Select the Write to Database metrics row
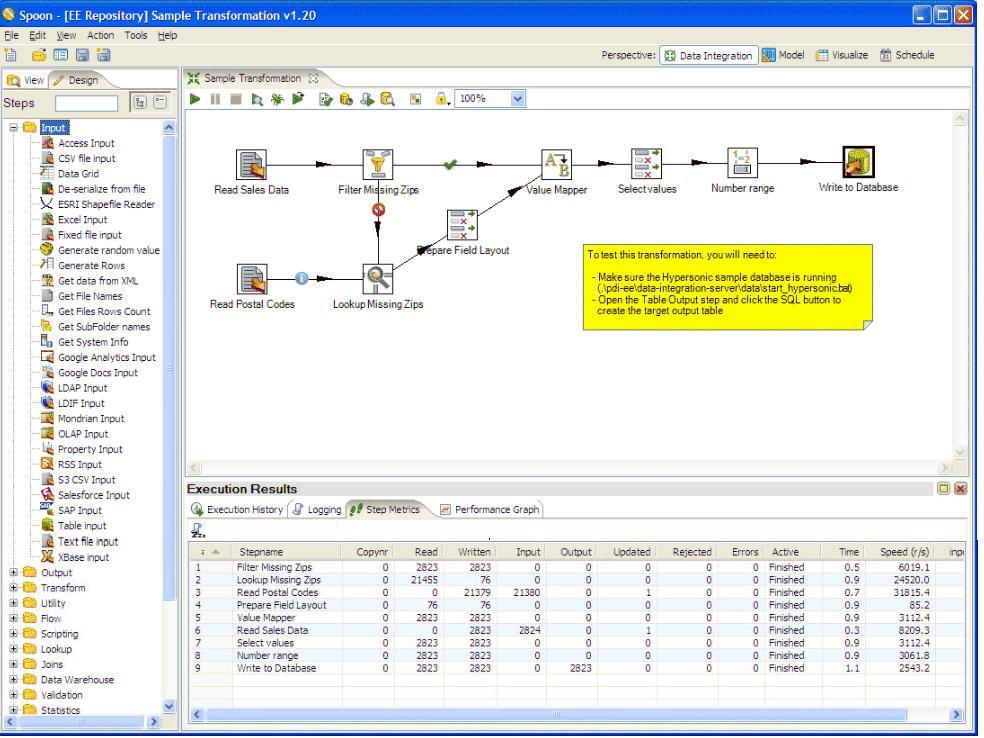 pos(576,668)
